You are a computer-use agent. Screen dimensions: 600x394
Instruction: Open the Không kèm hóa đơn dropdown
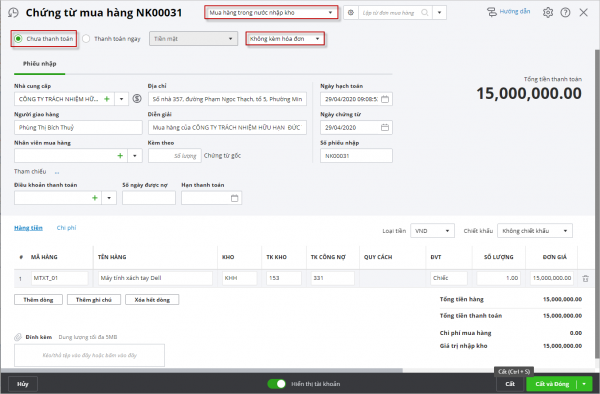coord(285,39)
